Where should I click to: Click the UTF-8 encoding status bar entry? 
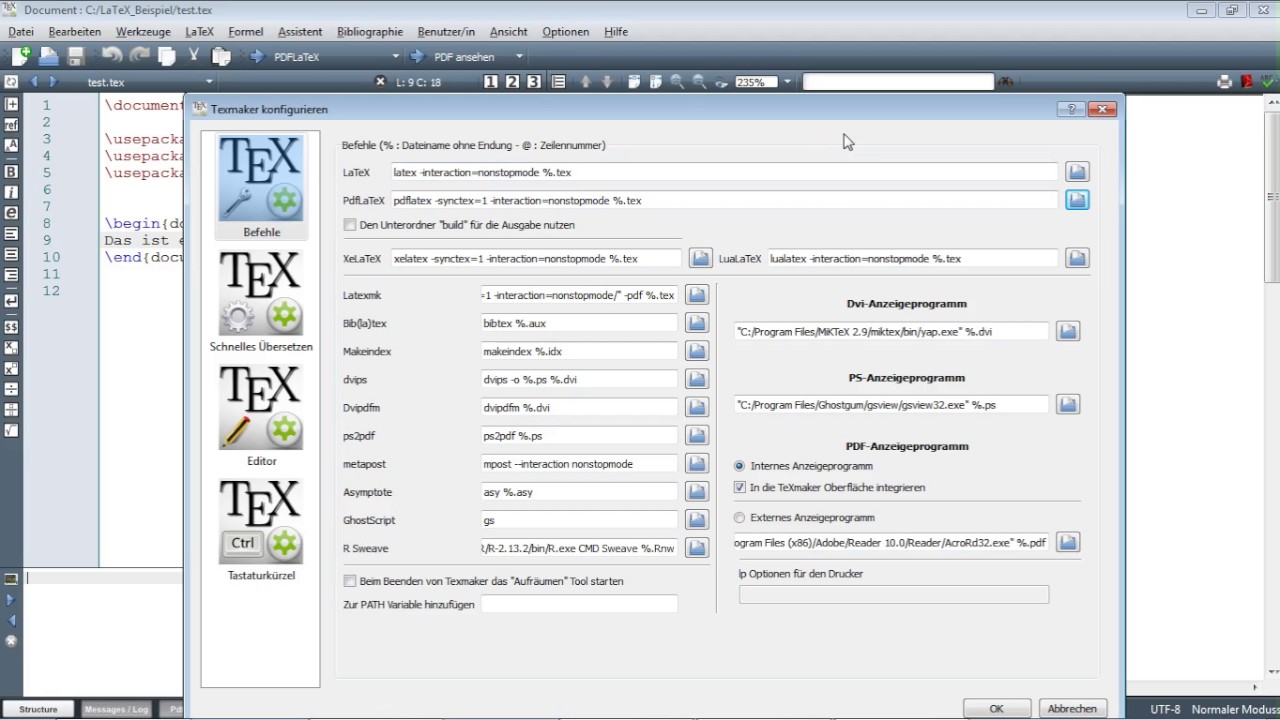1165,709
